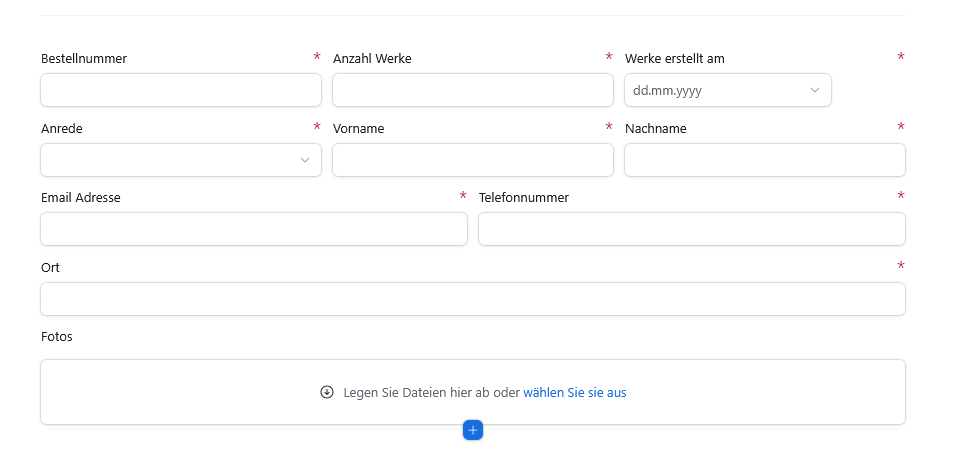Select the Telefonnummer input field

[x=692, y=229]
